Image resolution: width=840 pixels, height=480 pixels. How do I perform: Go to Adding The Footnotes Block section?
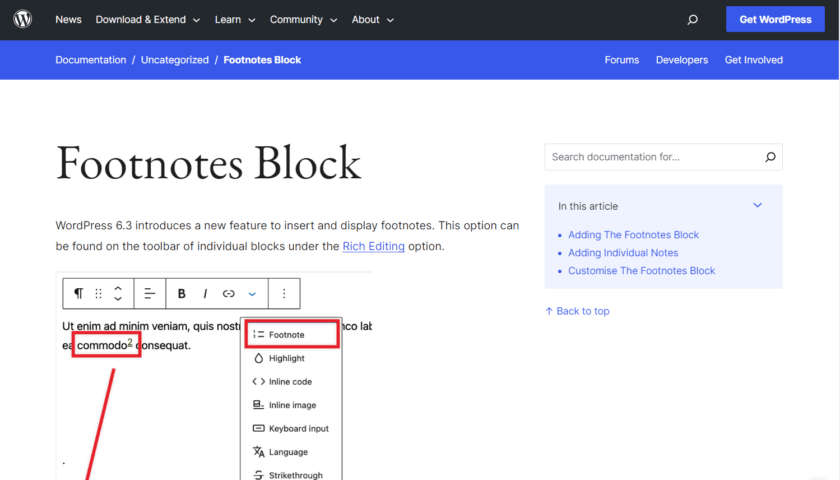point(633,235)
